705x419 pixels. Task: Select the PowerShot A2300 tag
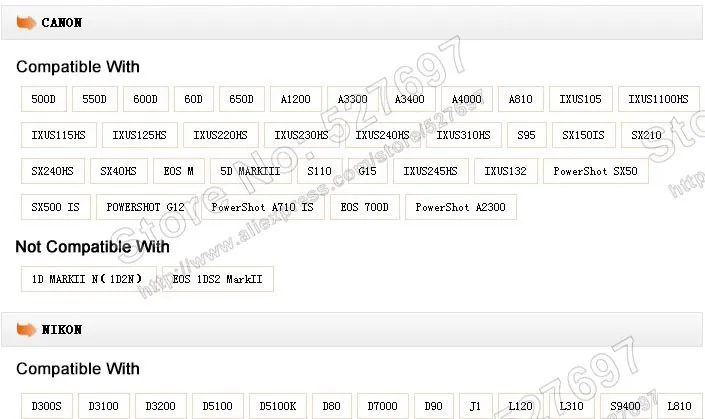point(461,207)
